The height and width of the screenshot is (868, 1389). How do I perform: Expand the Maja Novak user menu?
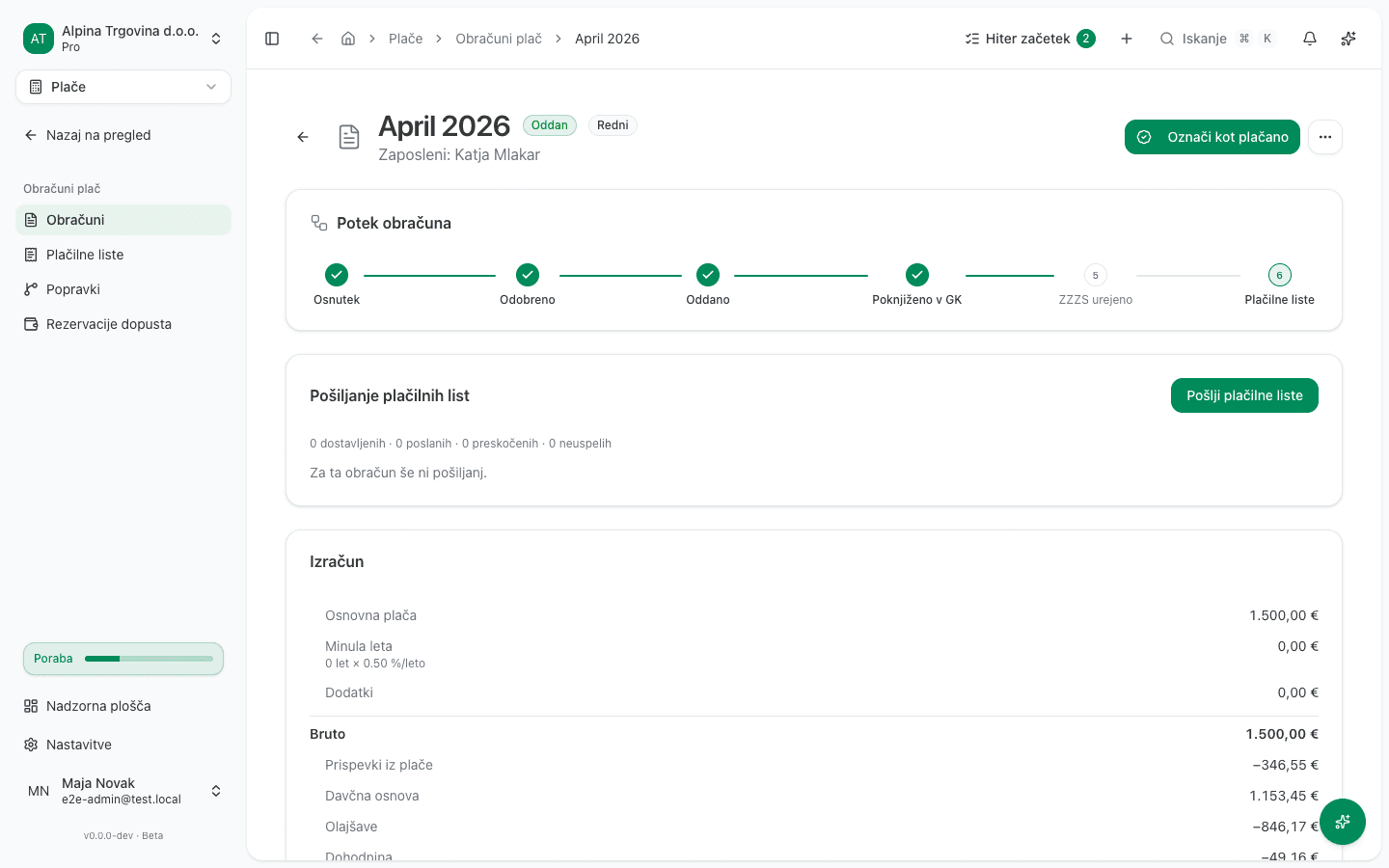[x=123, y=791]
